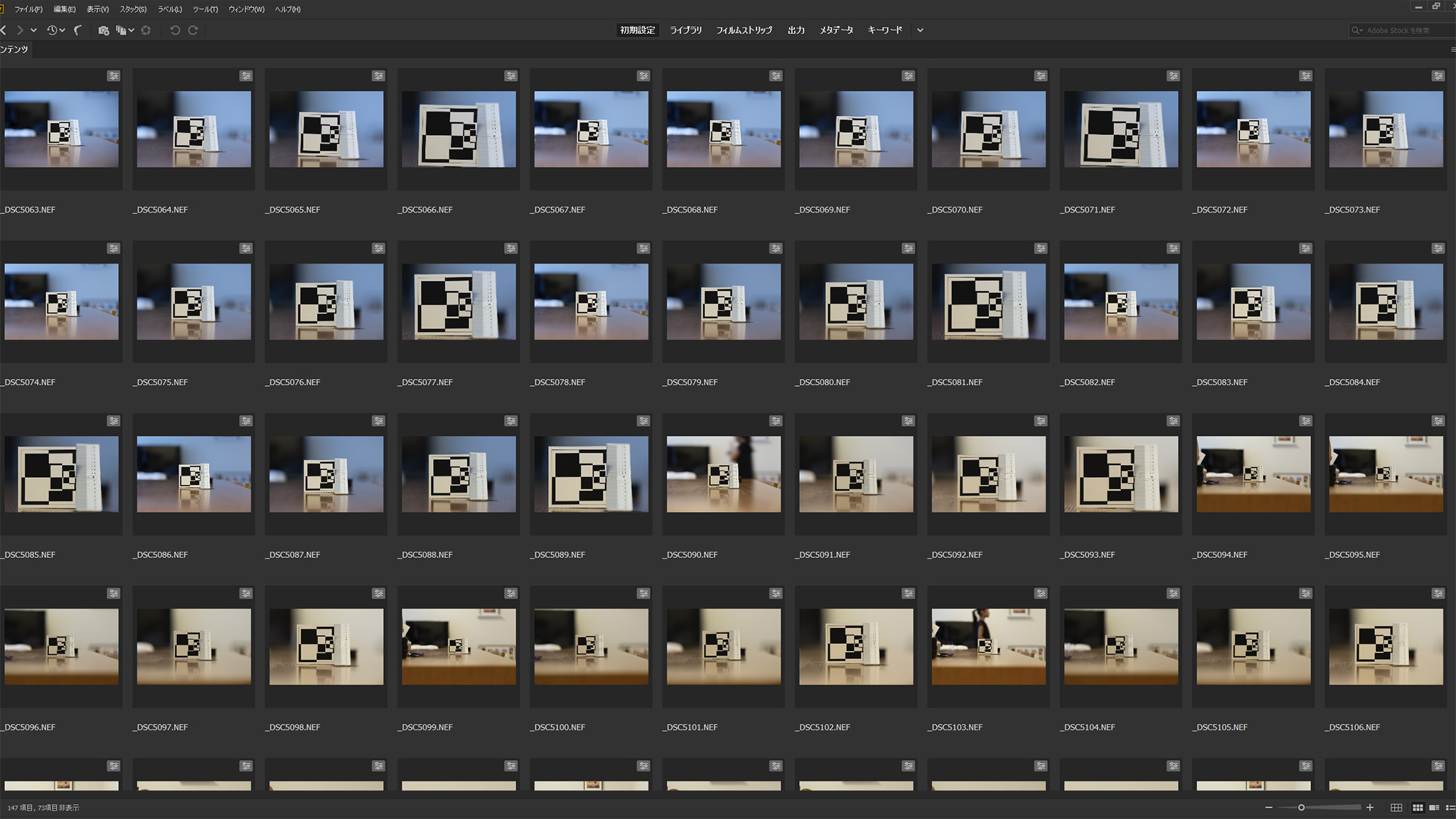Switch to the ライブラリ workspace
This screenshot has width=1456, height=819.
(686, 30)
